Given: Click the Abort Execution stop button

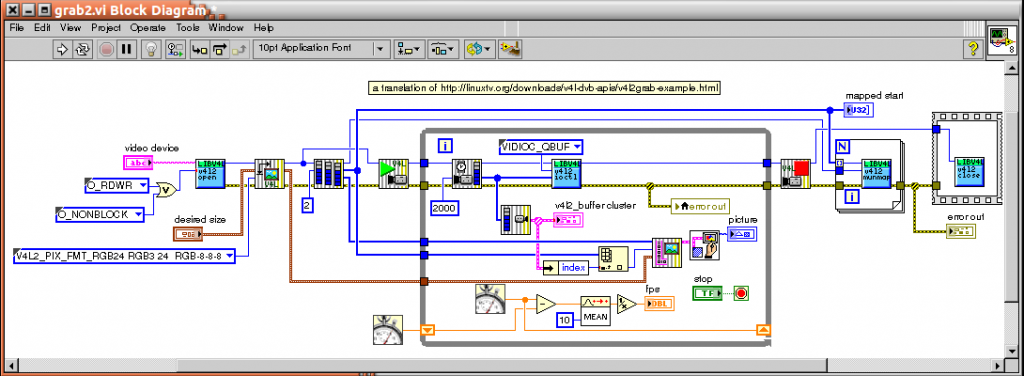Looking at the screenshot, I should [106, 49].
